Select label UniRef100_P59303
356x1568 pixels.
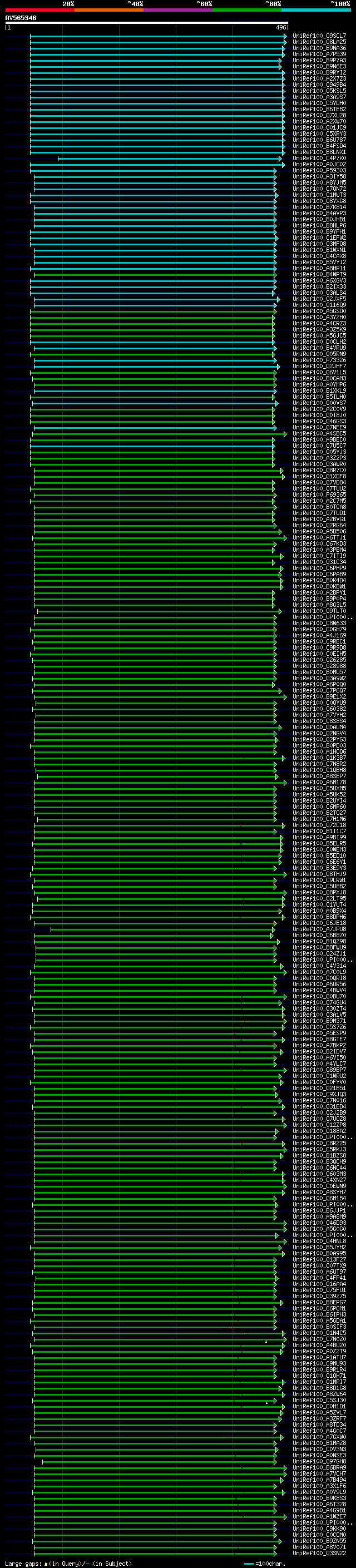click(x=319, y=170)
